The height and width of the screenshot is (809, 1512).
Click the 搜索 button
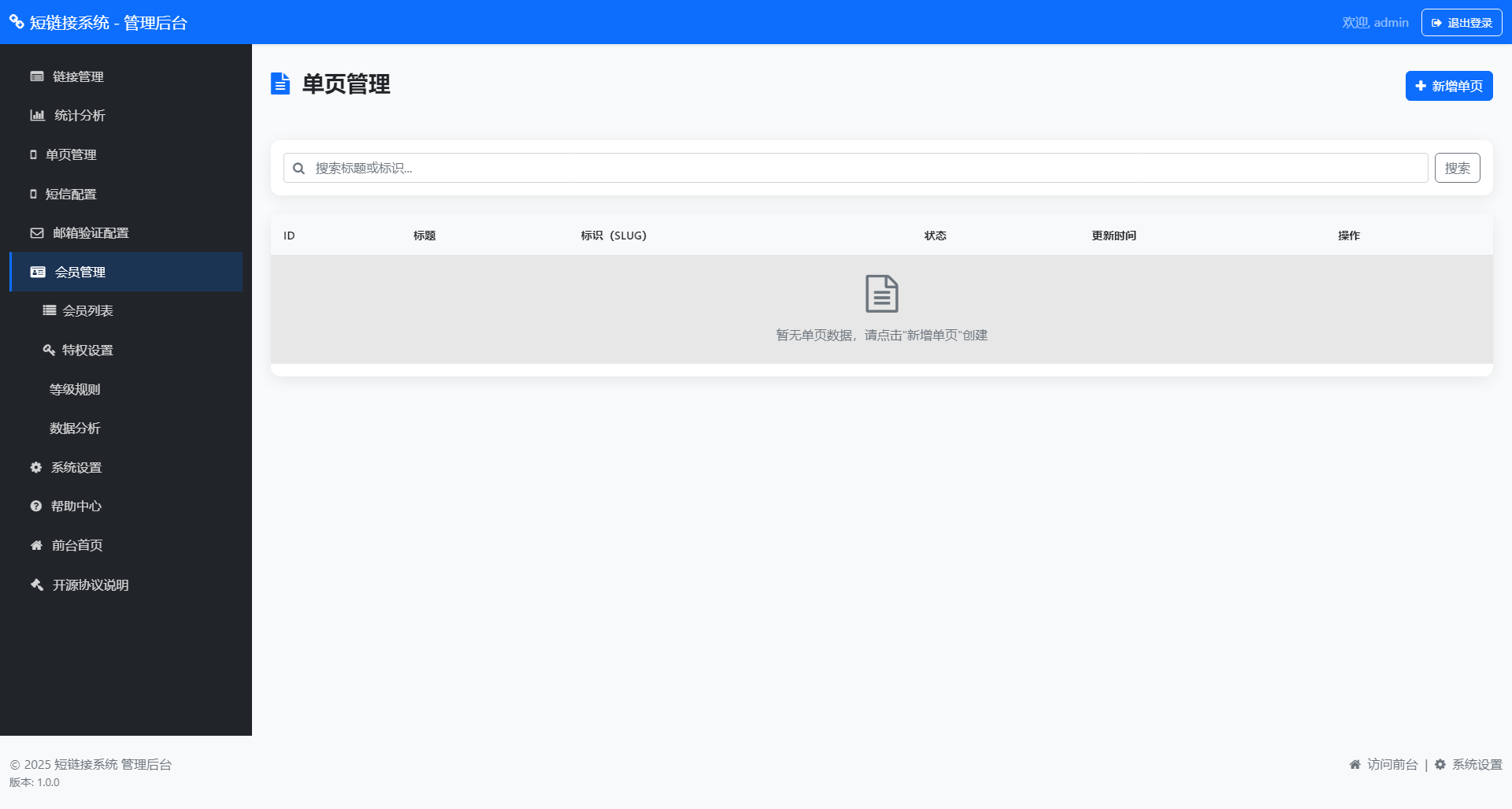[x=1457, y=168]
